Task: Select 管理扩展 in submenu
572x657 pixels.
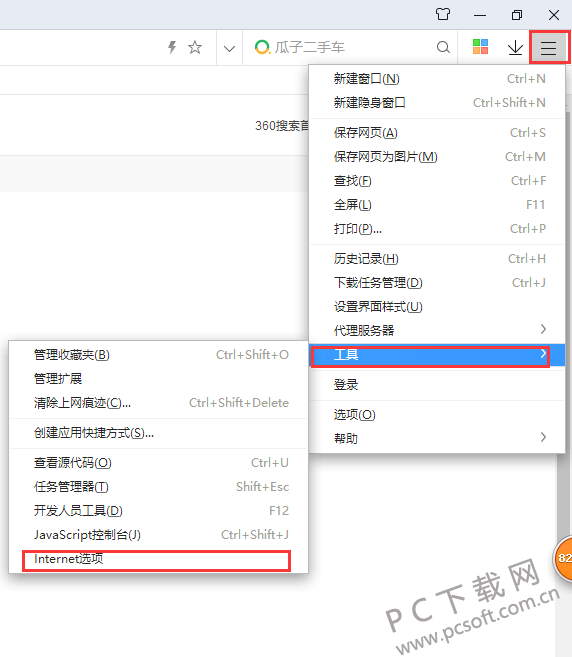Action: coord(158,379)
